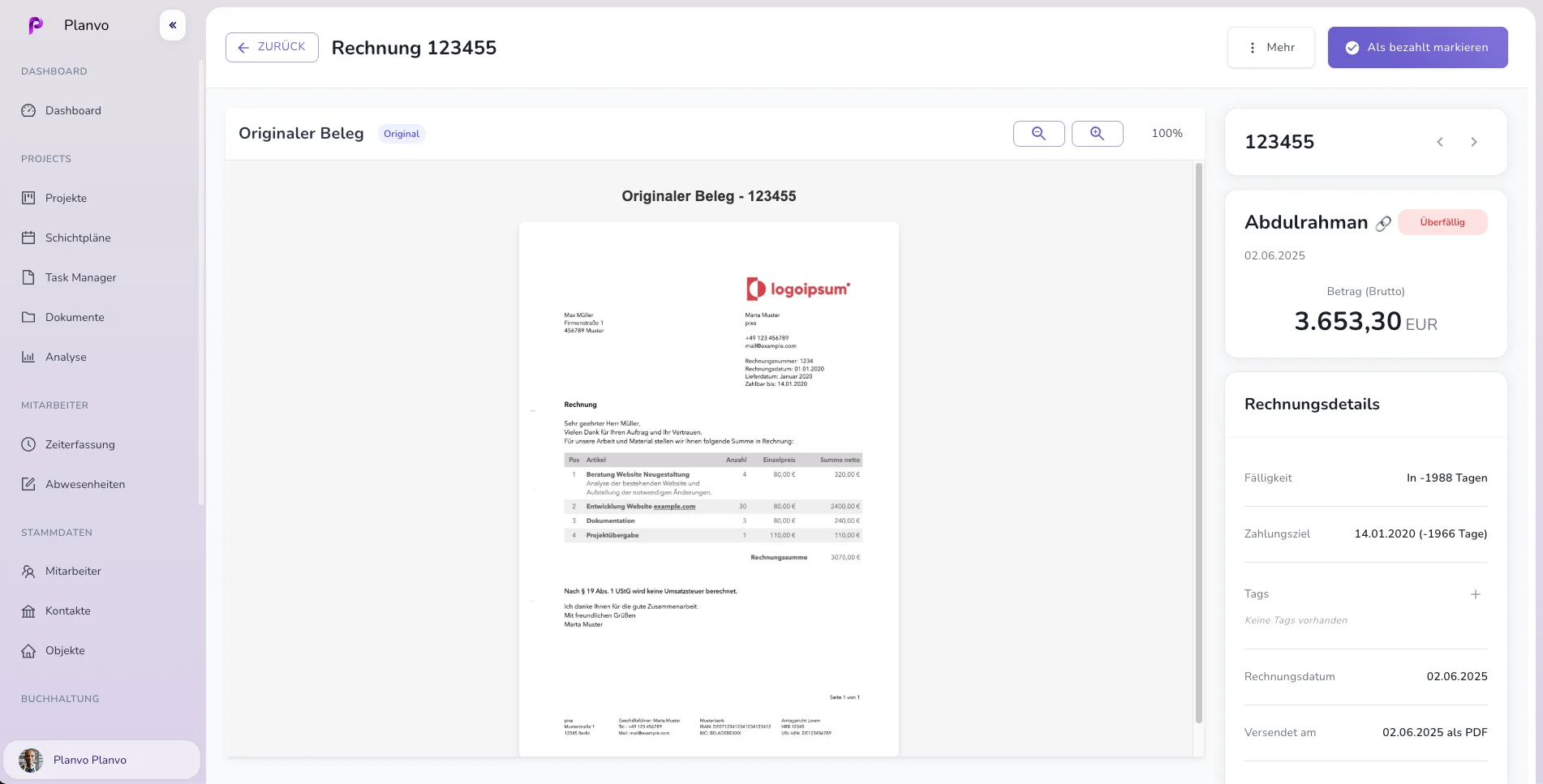
Task: Click the zoom out magnifier icon
Action: point(1038,134)
